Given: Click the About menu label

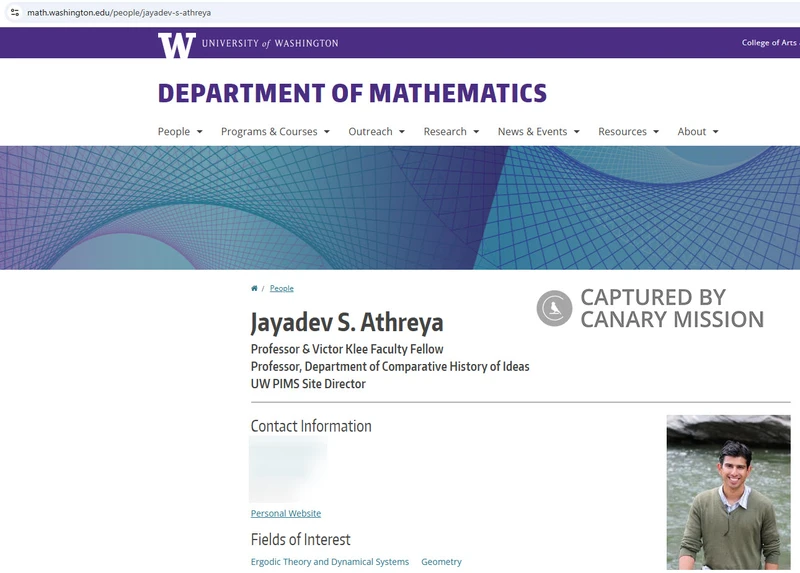Looking at the screenshot, I should pyautogui.click(x=692, y=132).
